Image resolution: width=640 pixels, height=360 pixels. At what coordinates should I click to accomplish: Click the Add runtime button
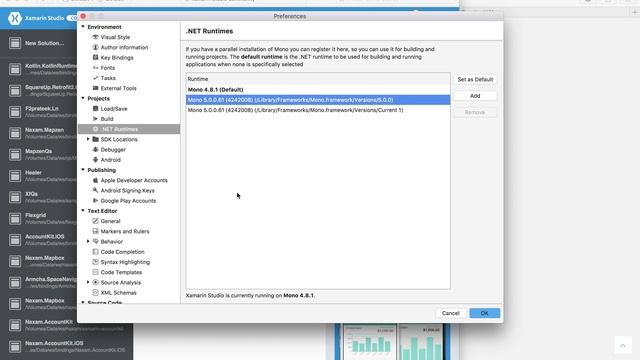[x=475, y=96]
